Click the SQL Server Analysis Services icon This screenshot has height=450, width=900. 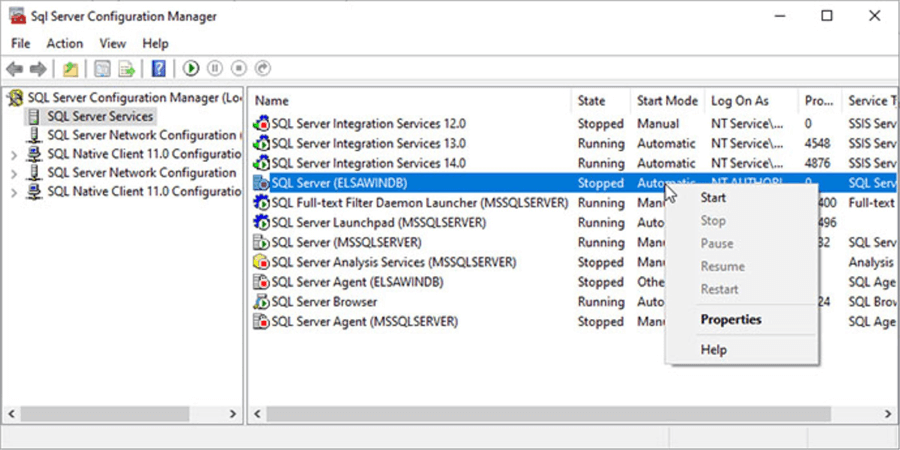click(x=261, y=262)
